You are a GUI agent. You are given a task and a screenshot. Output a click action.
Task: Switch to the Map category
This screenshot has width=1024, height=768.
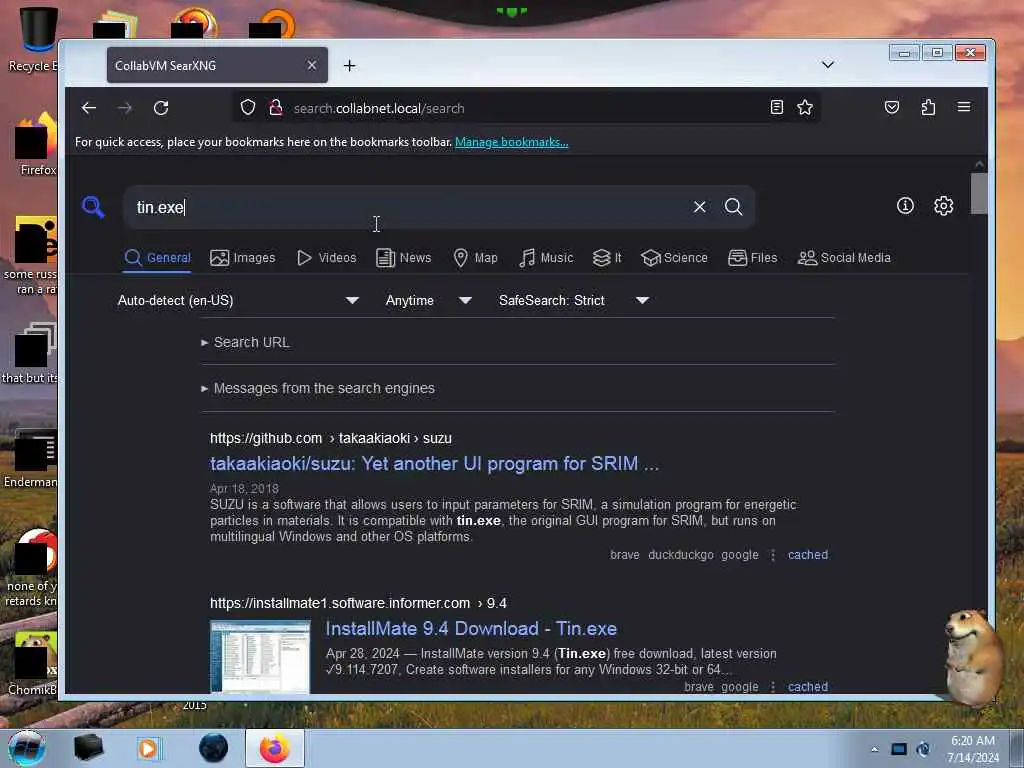click(475, 257)
